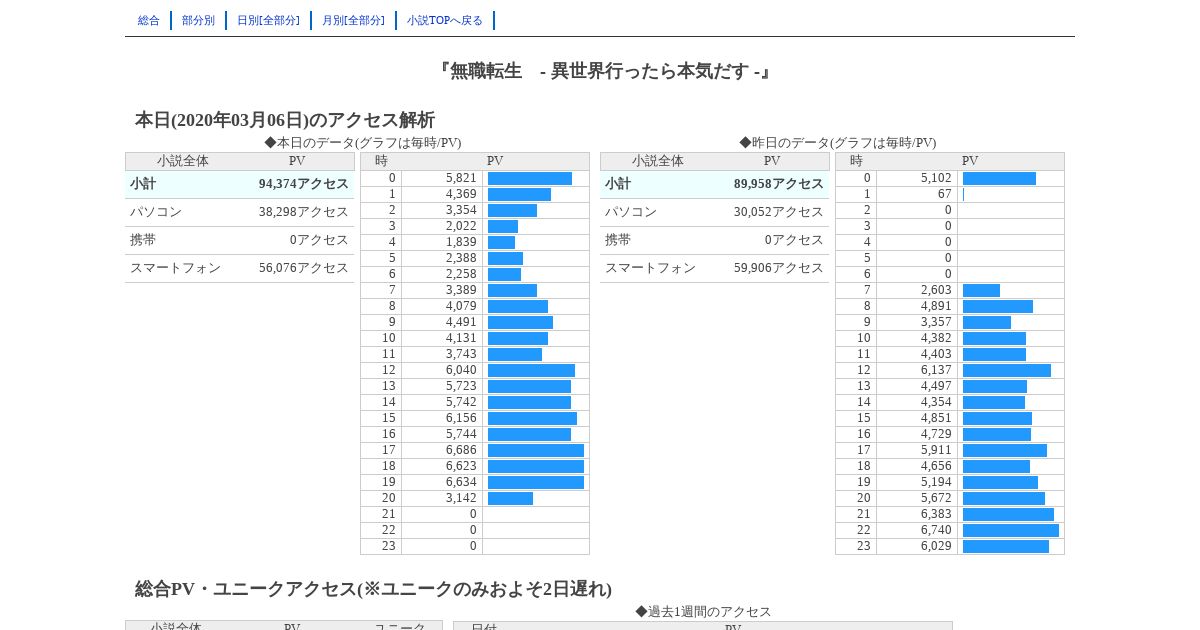
Task: Click today's PV value 5,723
Action: click(461, 386)
